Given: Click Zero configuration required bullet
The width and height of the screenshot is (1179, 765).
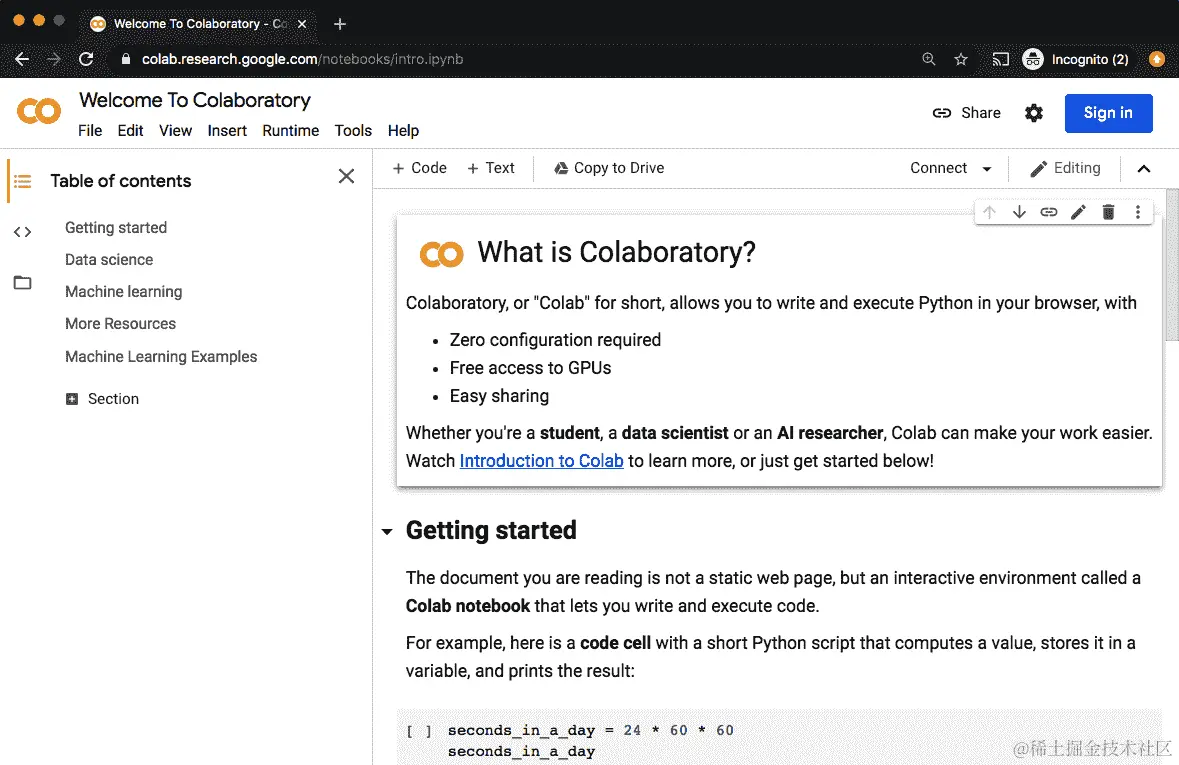Looking at the screenshot, I should [555, 340].
